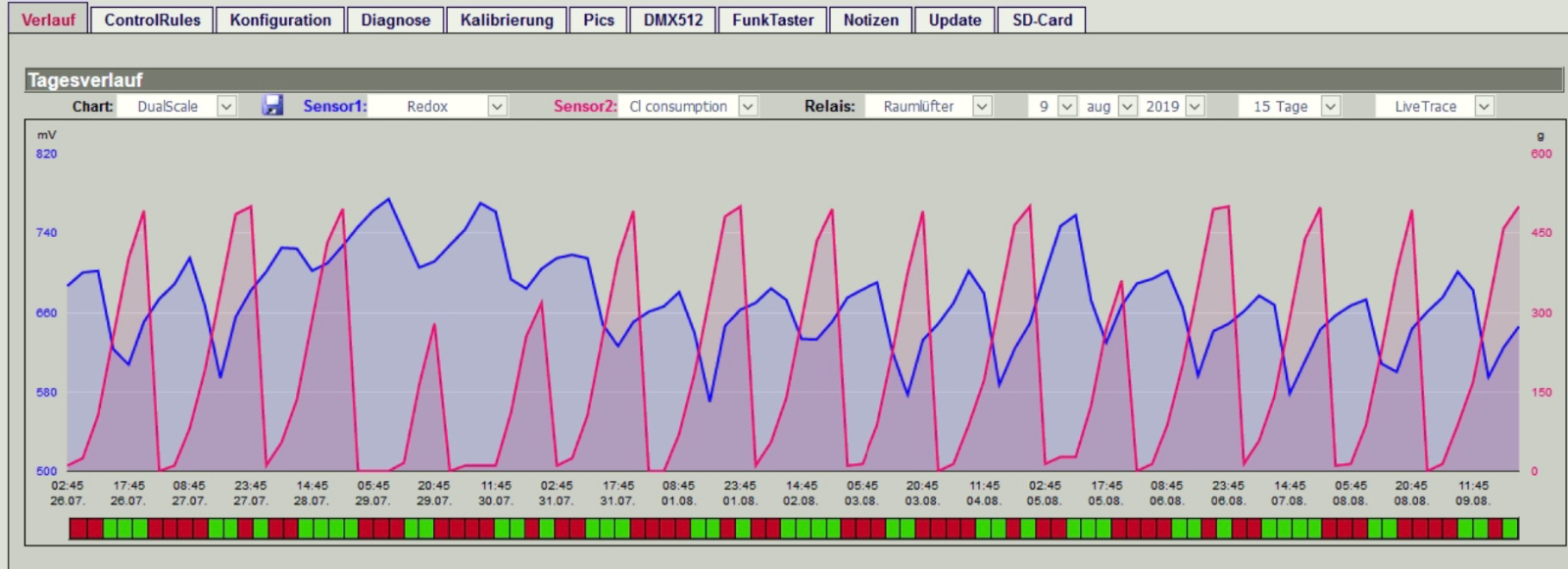Open the day selector showing 9

(x=1053, y=106)
